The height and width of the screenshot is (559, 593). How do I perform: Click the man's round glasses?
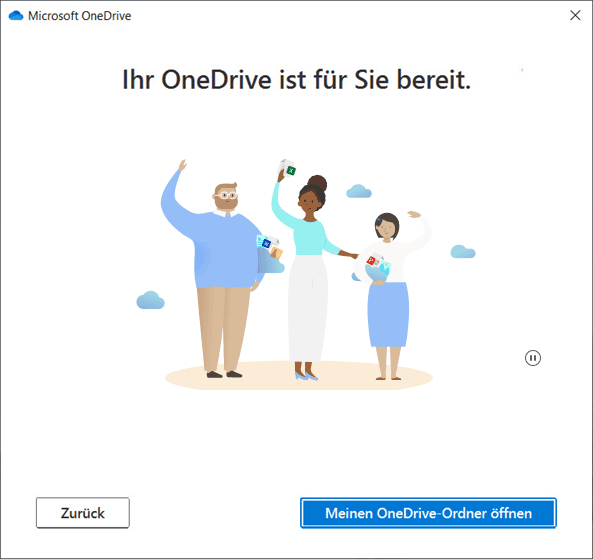pyautogui.click(x=226, y=195)
